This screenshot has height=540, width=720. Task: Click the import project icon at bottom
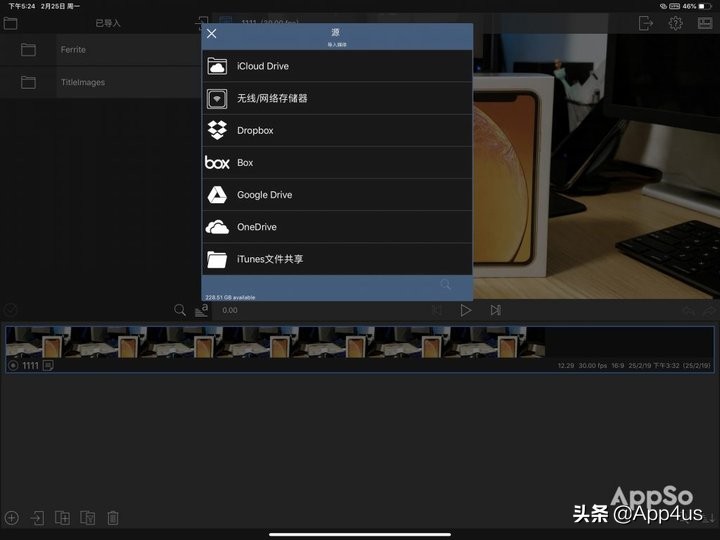coord(37,518)
